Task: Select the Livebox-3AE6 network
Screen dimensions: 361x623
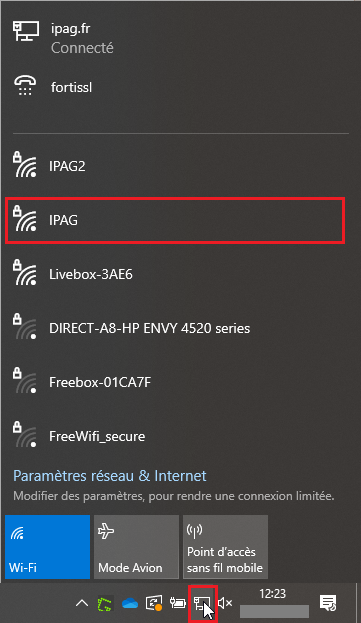Action: click(x=175, y=274)
